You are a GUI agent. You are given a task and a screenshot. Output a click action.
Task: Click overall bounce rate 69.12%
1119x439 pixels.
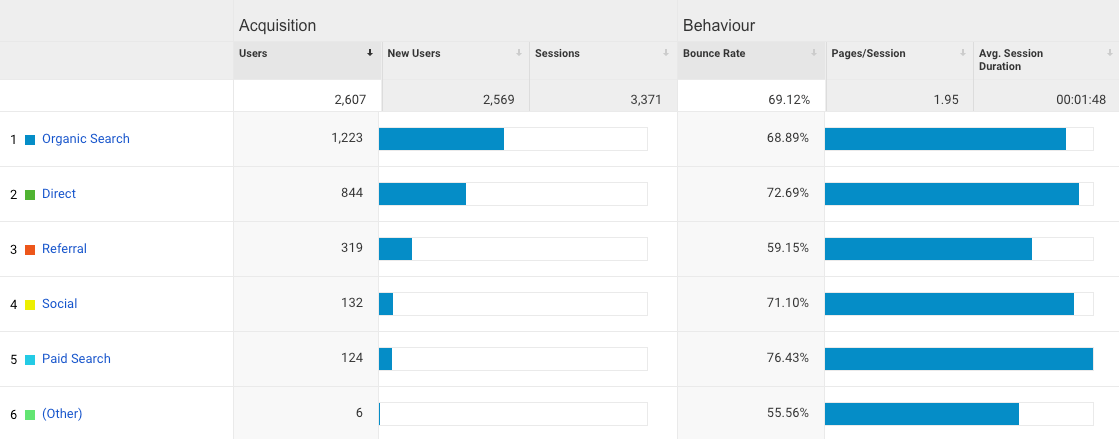pos(789,100)
